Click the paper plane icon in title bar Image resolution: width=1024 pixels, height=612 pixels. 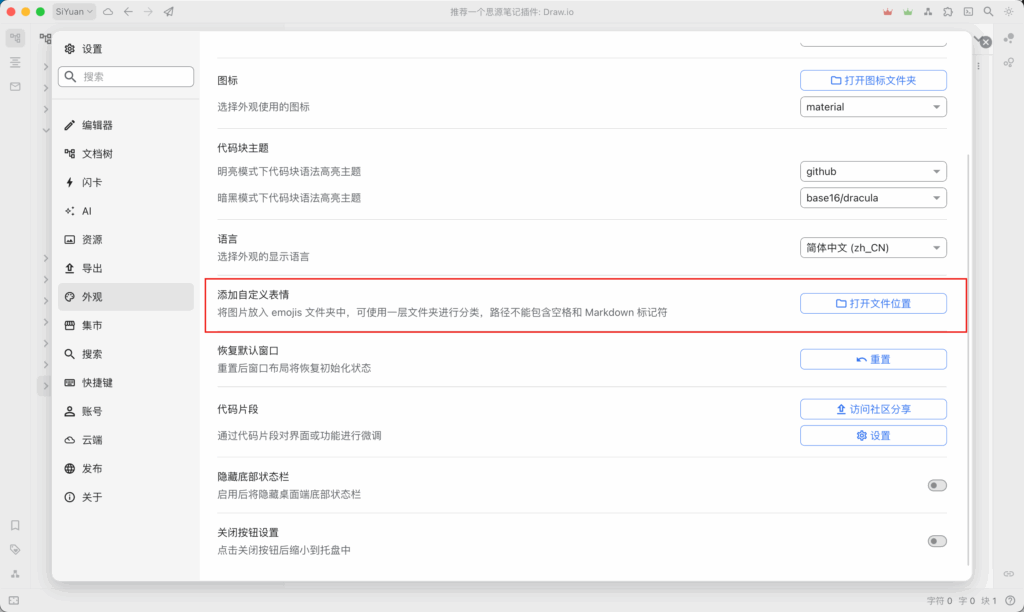[x=168, y=12]
